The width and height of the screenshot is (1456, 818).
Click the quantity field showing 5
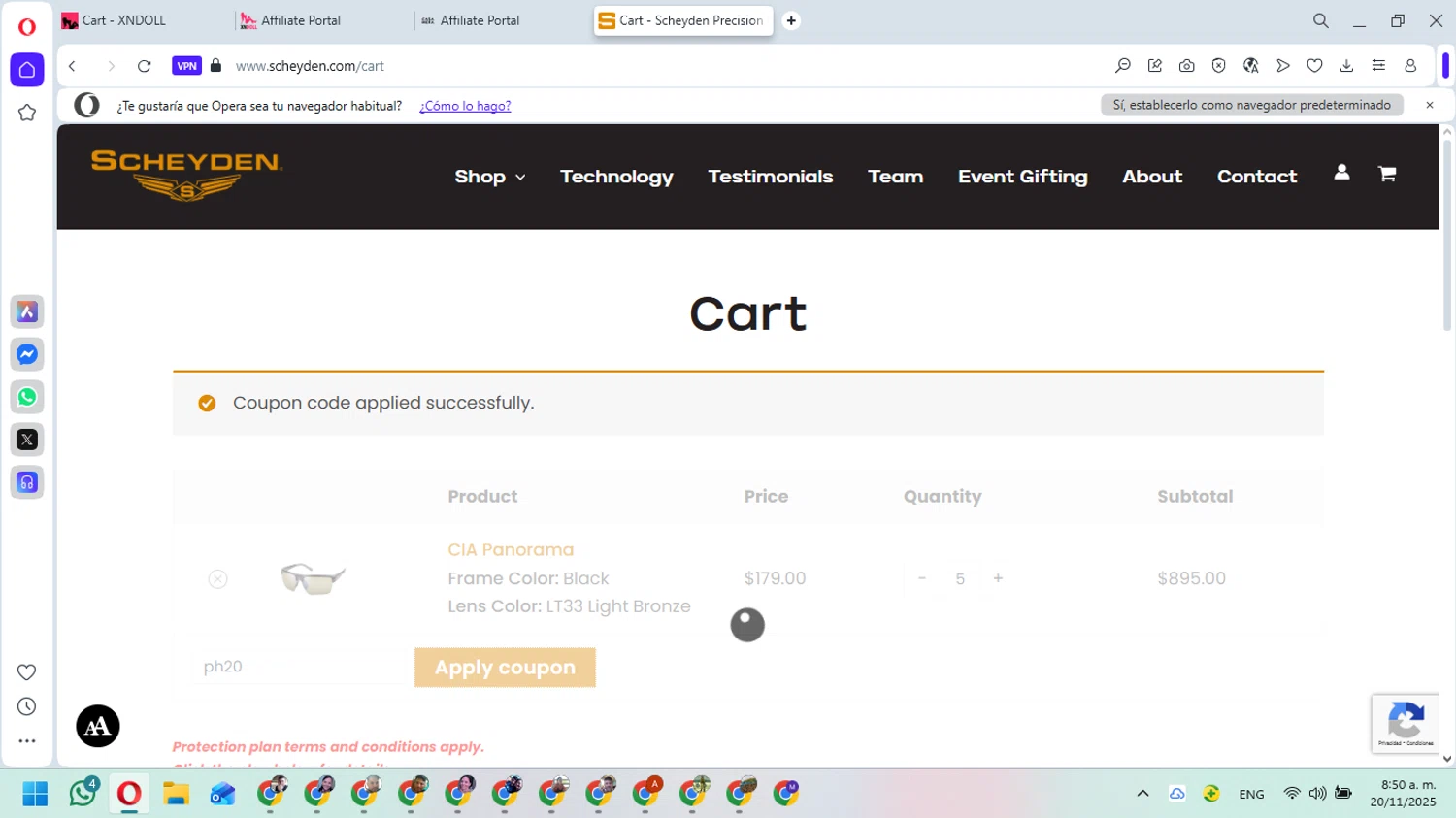960,578
